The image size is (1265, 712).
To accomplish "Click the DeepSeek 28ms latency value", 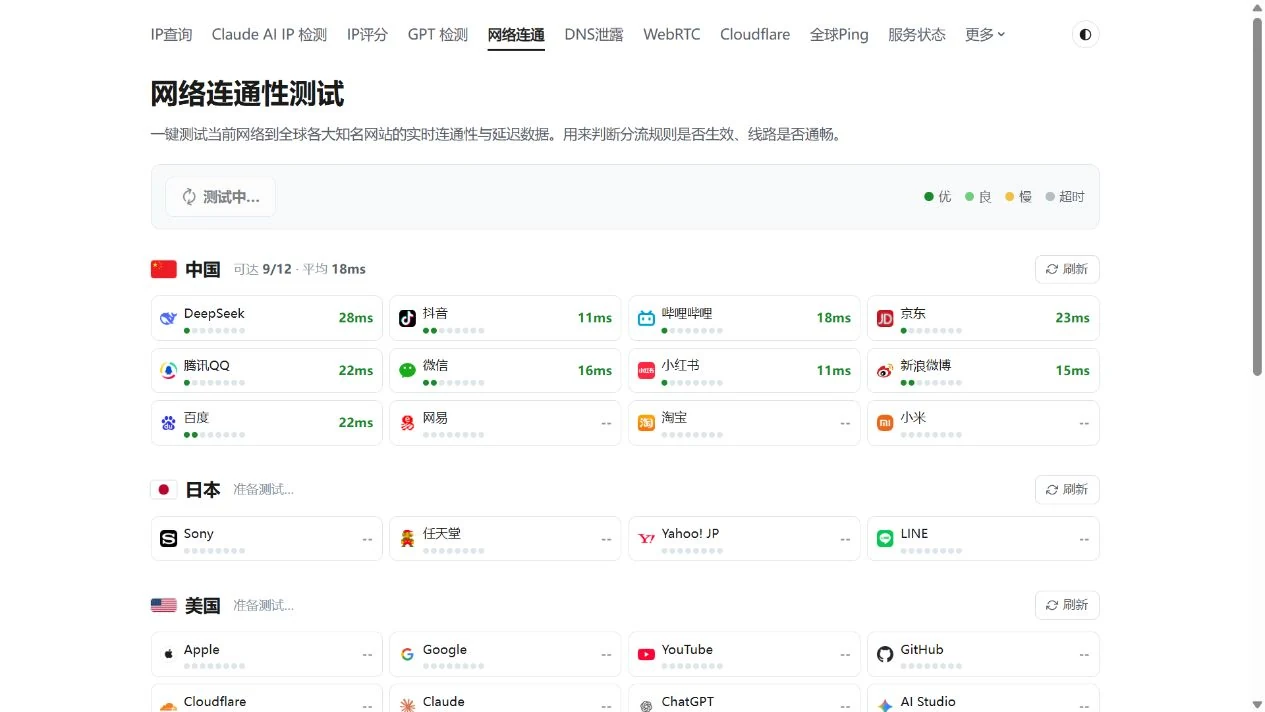I will [356, 318].
